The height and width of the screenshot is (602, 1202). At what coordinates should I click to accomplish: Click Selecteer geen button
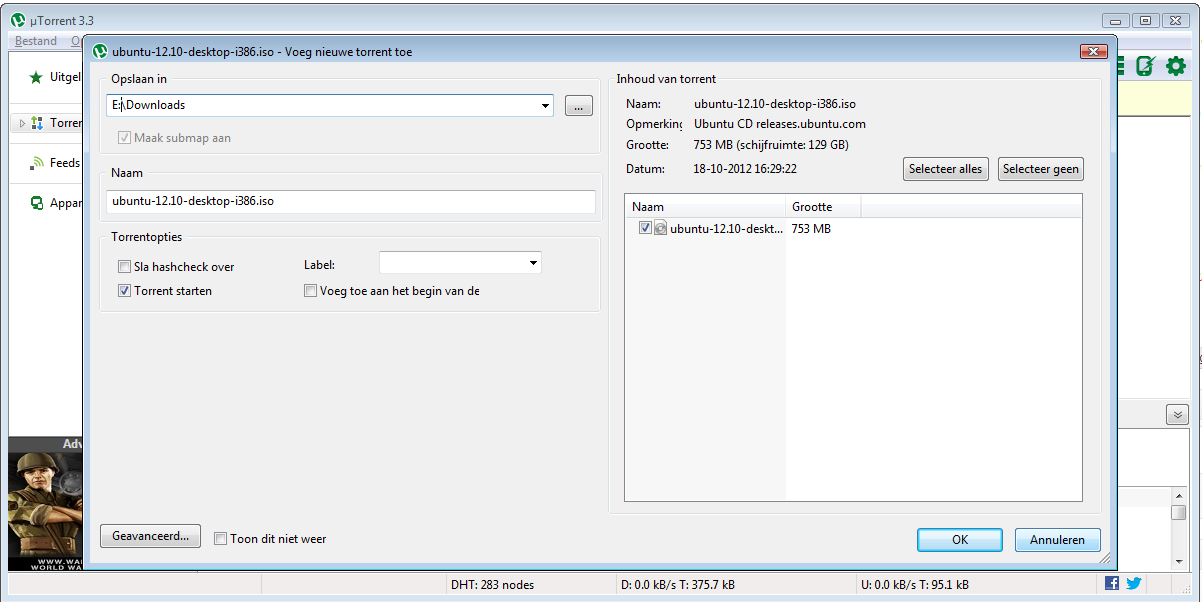click(1041, 169)
